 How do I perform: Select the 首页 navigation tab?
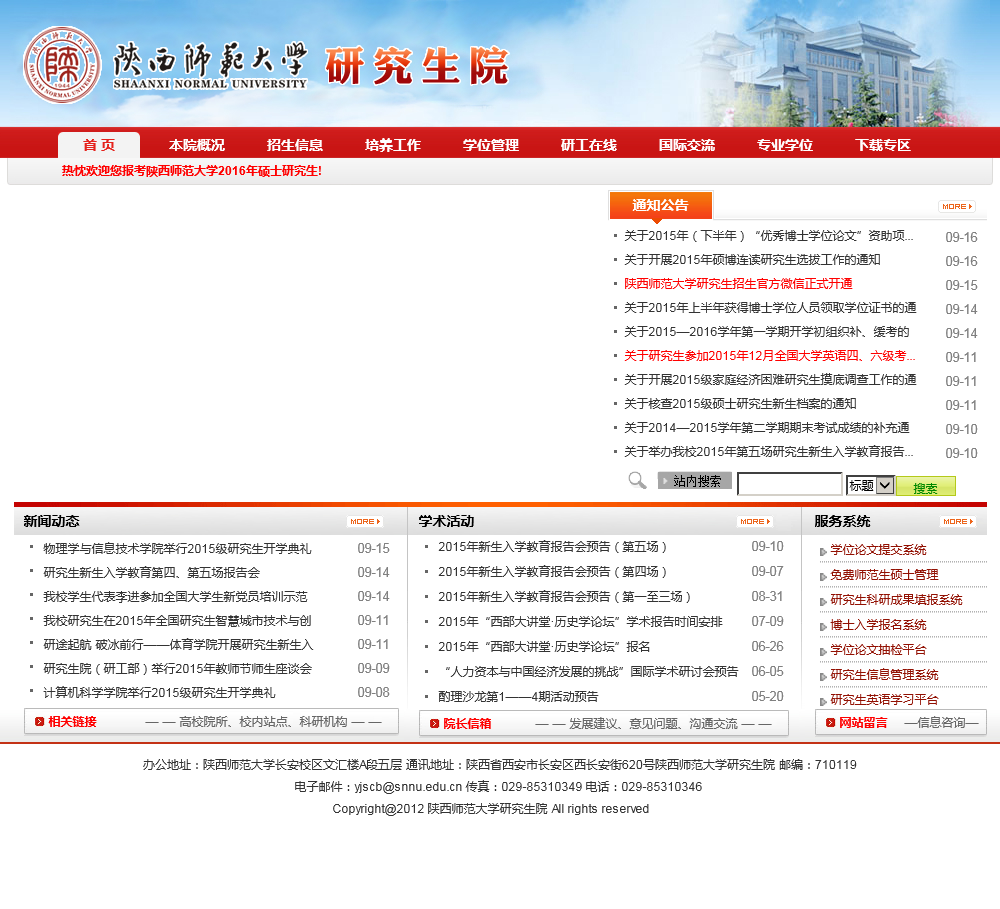[x=99, y=145]
